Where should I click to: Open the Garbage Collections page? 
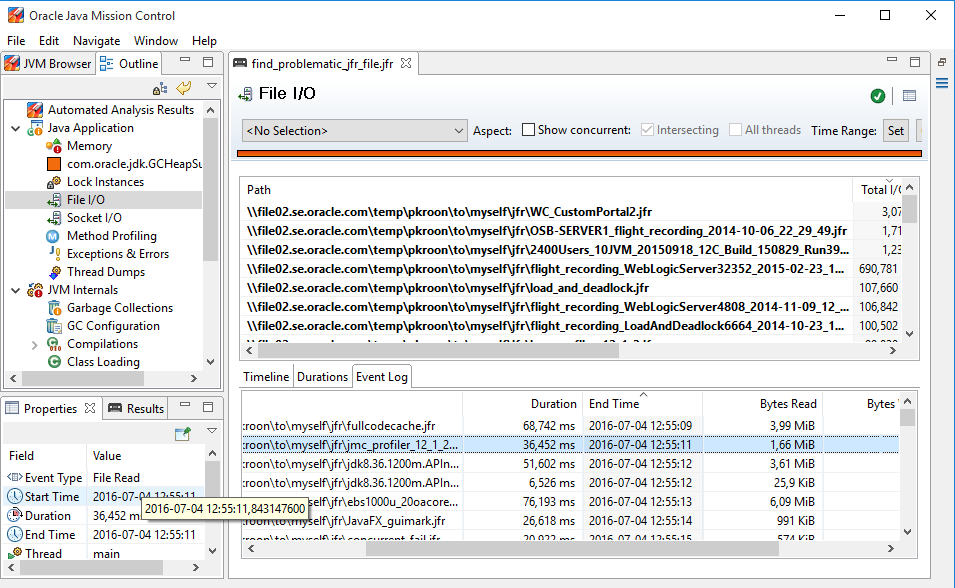tap(119, 308)
